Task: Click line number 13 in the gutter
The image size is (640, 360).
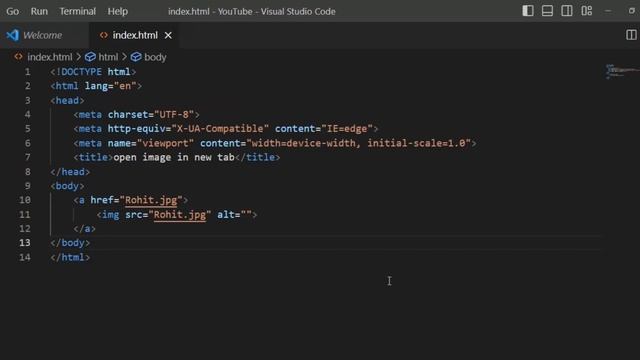Action: point(24,243)
